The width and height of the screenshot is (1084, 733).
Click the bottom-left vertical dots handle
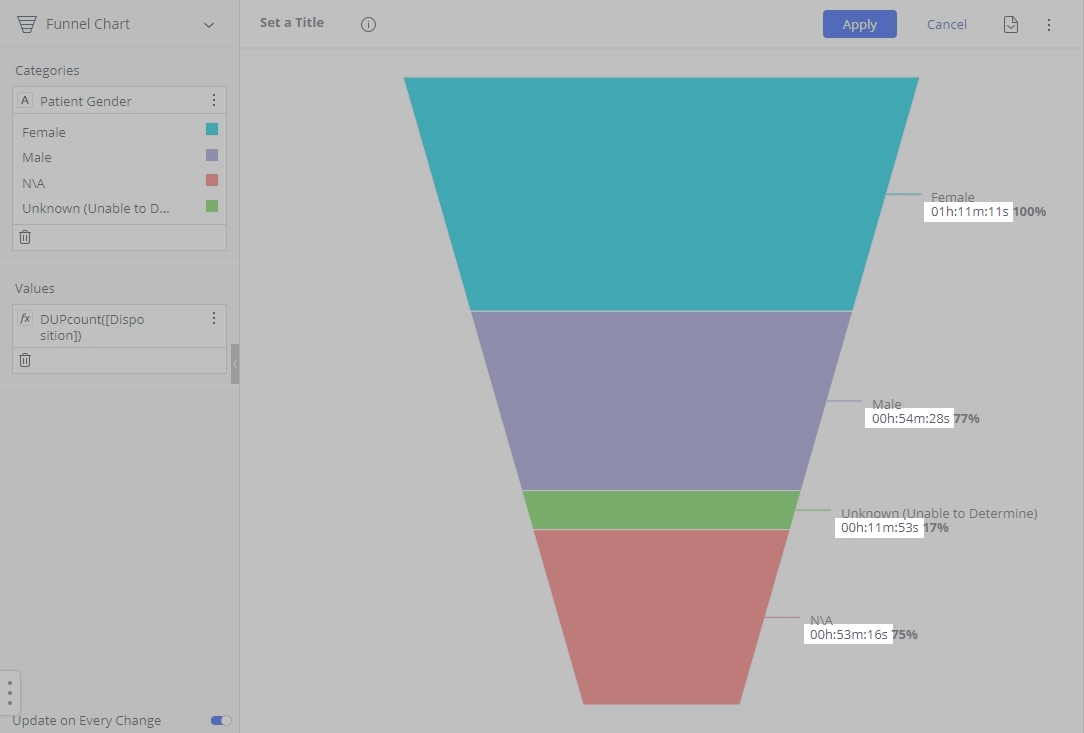10,692
